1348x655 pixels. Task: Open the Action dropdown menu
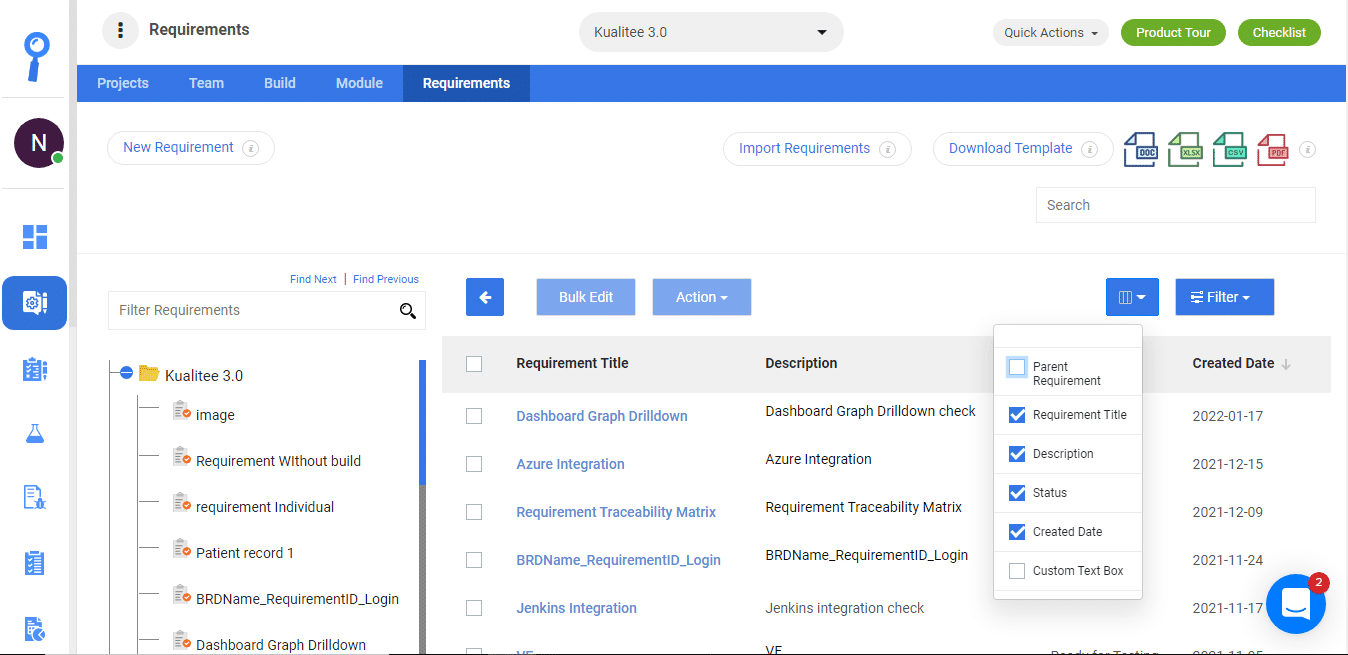pos(701,296)
